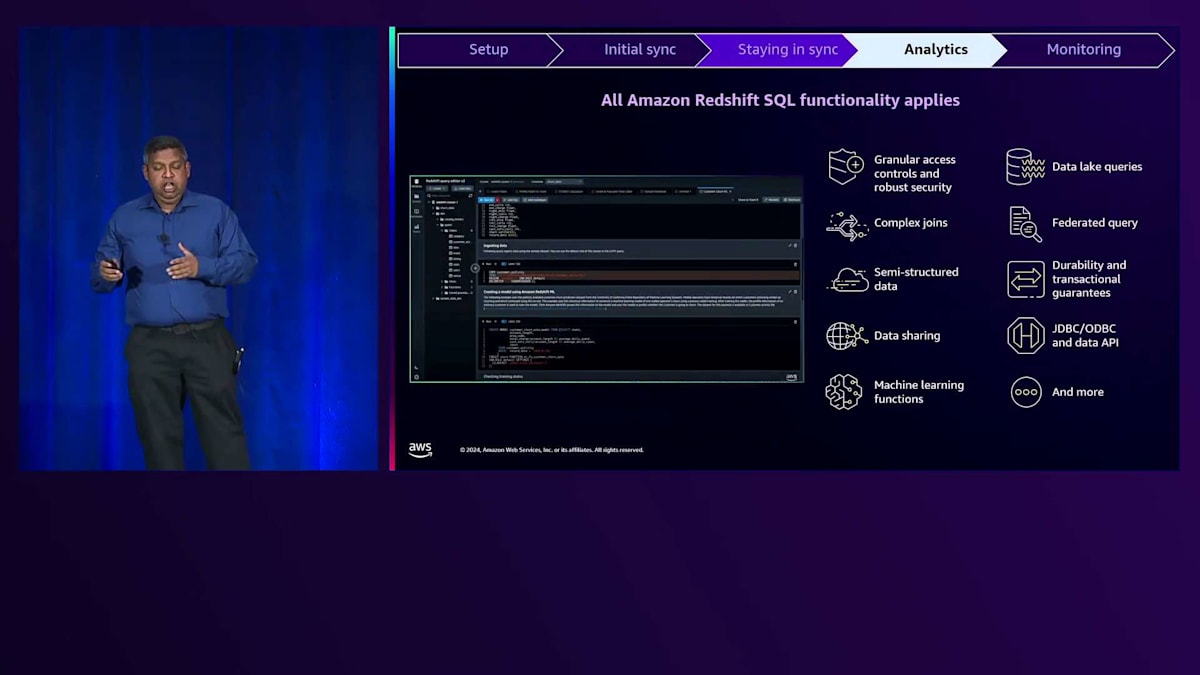Click the "Durability and transactional guarantees" label
This screenshot has width=1200, height=675.
tap(1088, 279)
